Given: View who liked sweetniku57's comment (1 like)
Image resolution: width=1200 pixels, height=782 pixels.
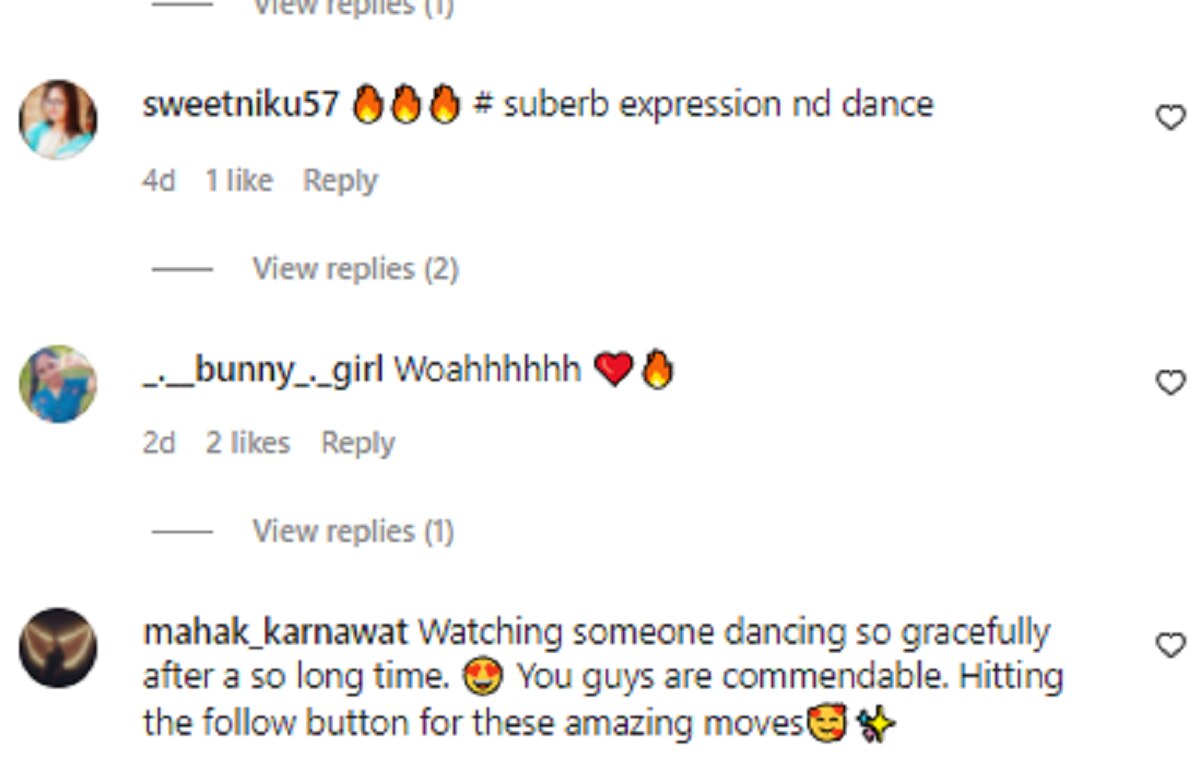Looking at the screenshot, I should click(238, 181).
